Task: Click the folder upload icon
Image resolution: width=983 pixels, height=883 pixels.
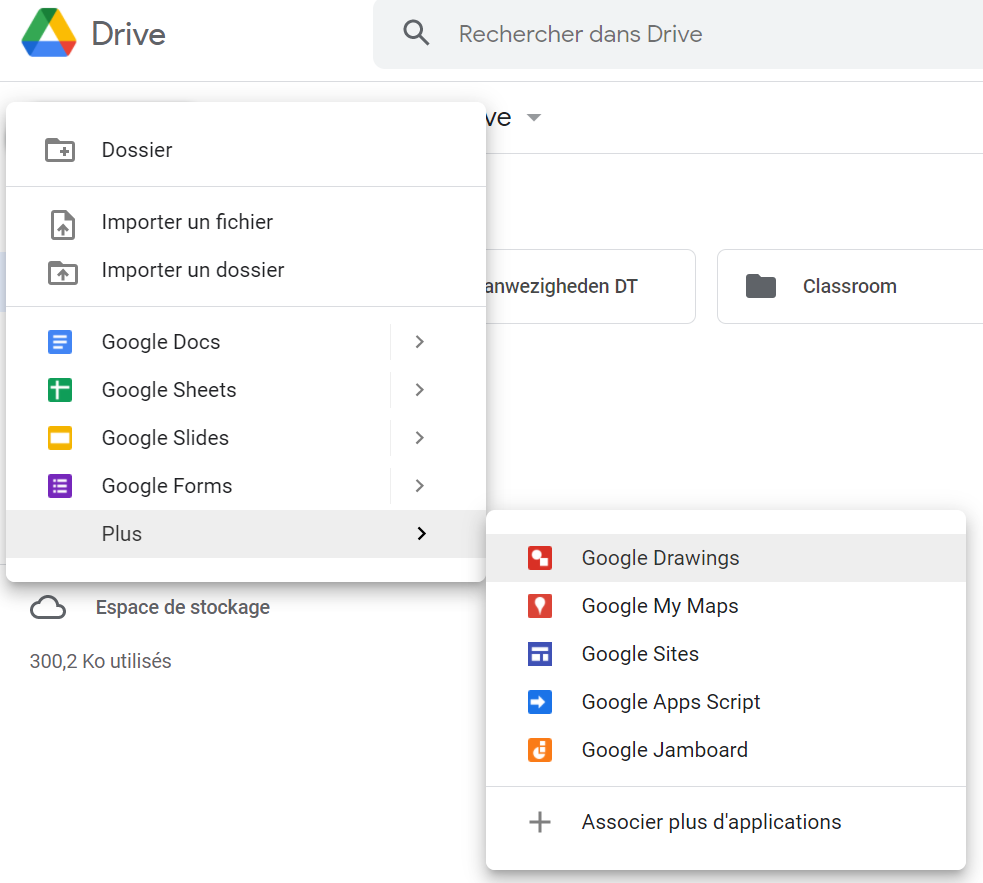Action: point(63,272)
